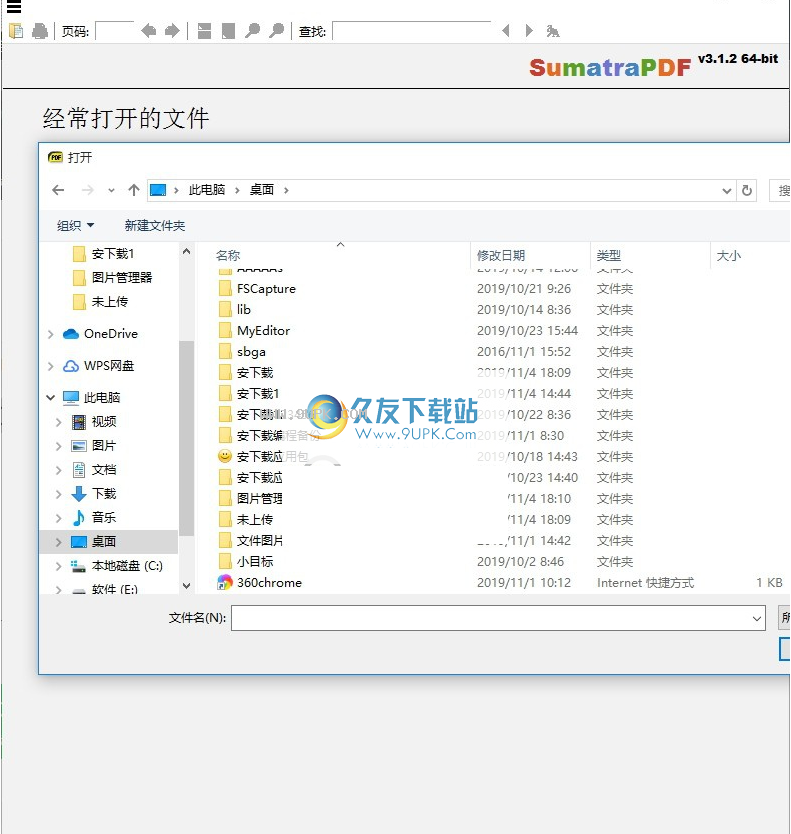Sort by 名称 column header
The width and height of the screenshot is (791, 834).
(x=228, y=256)
